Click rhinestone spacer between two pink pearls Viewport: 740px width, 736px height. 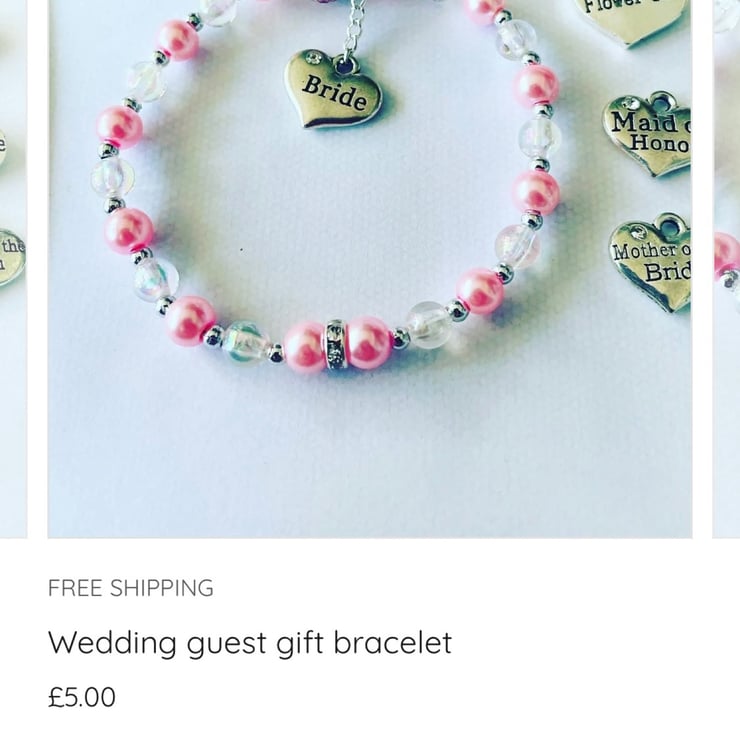[336, 344]
